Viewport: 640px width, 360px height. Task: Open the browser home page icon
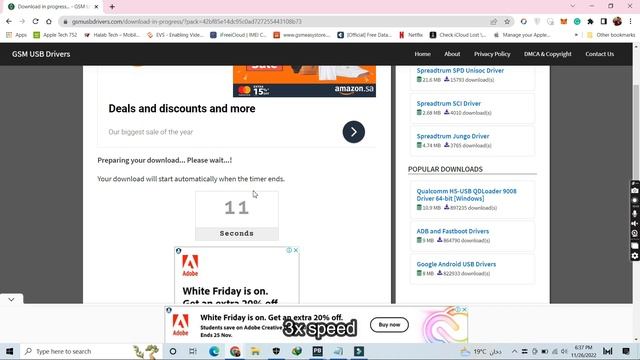click(49, 21)
